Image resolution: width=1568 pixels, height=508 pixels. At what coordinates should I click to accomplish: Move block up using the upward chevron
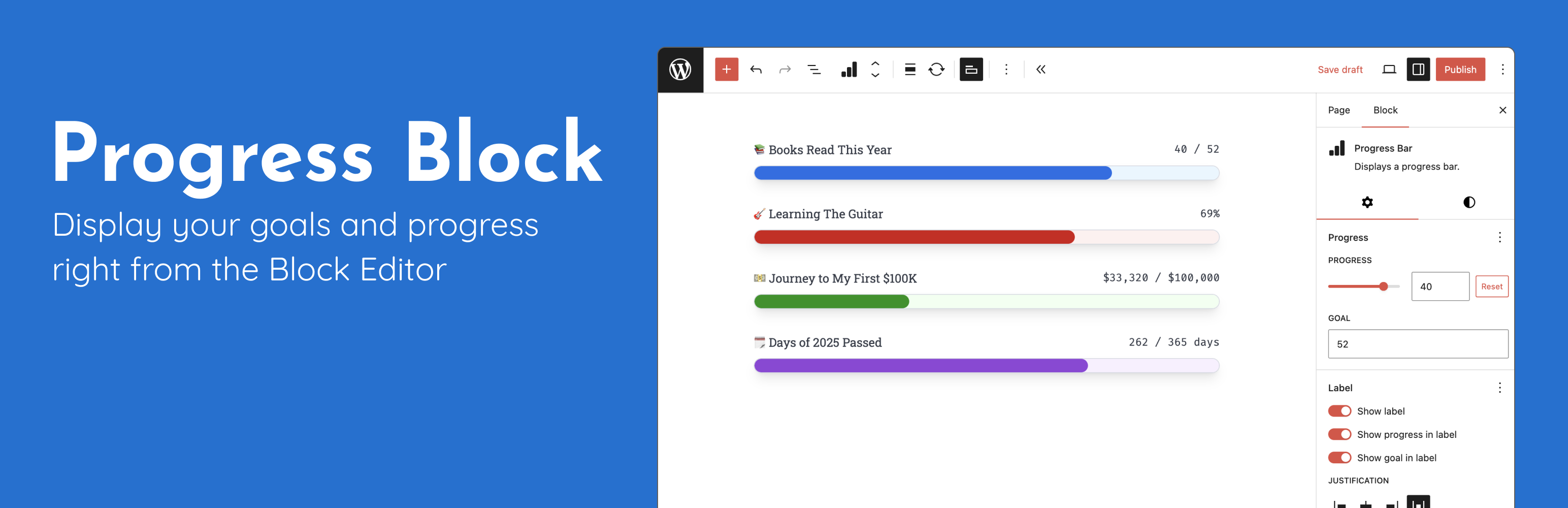(x=875, y=63)
